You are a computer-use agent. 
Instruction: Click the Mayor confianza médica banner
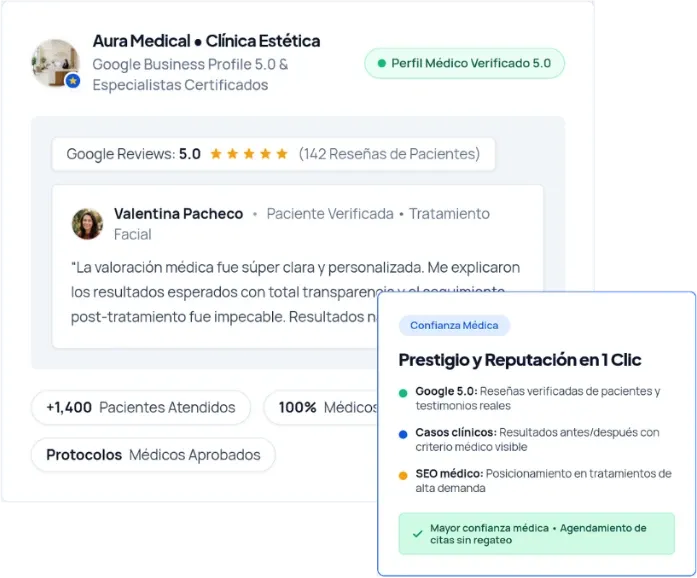point(537,534)
